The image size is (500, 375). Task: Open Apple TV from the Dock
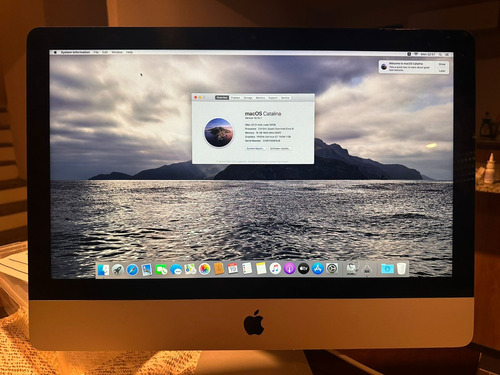click(x=303, y=268)
